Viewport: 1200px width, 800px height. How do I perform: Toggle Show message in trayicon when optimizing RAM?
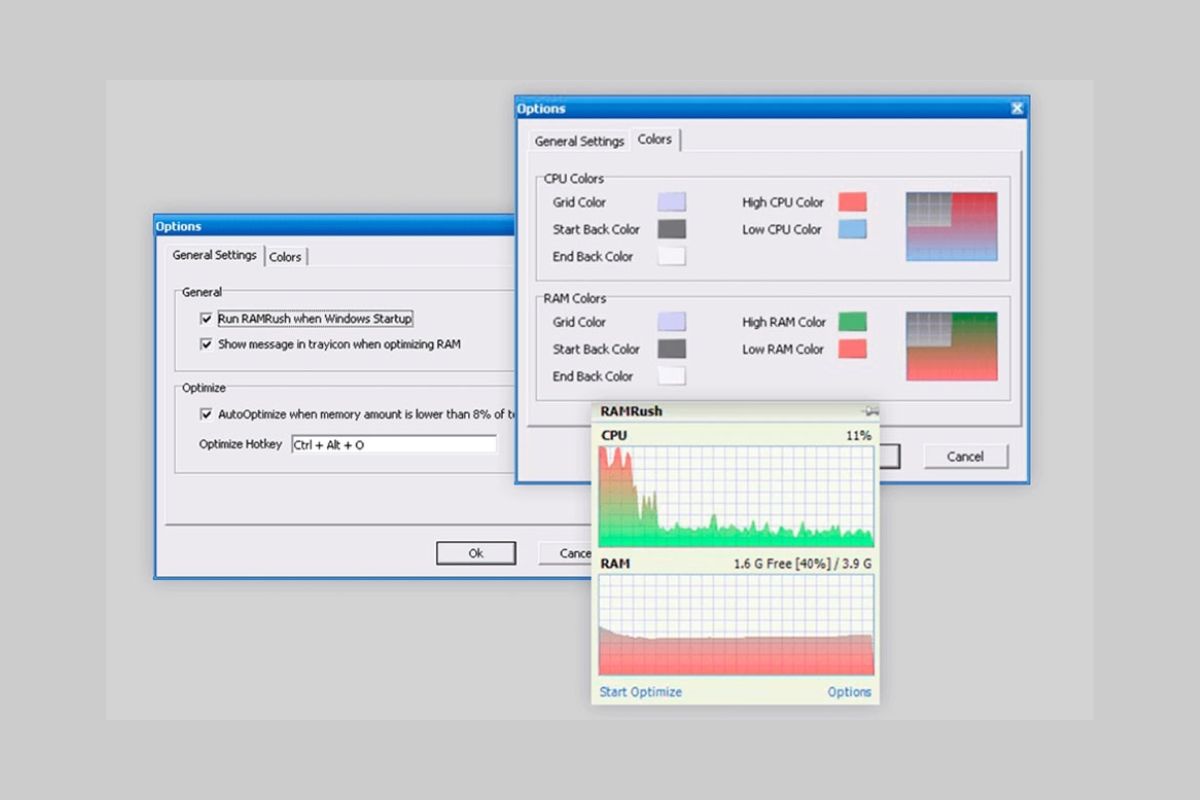(x=207, y=344)
